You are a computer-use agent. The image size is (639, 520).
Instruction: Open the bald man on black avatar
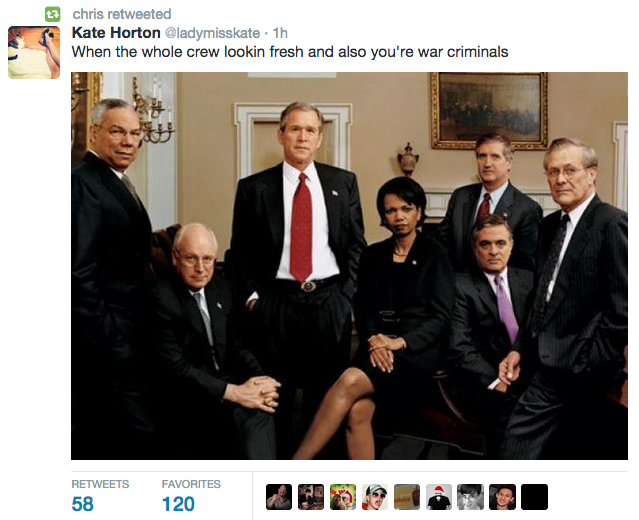(279, 497)
